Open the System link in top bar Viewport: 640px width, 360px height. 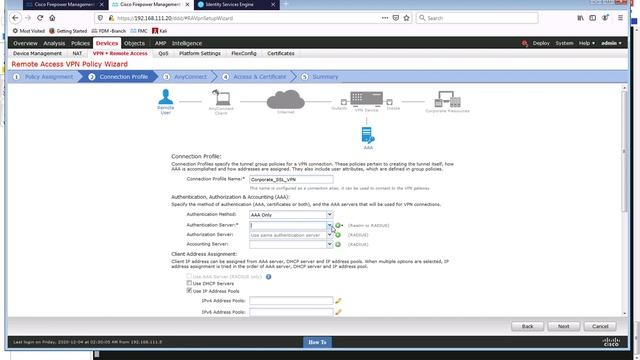564,43
